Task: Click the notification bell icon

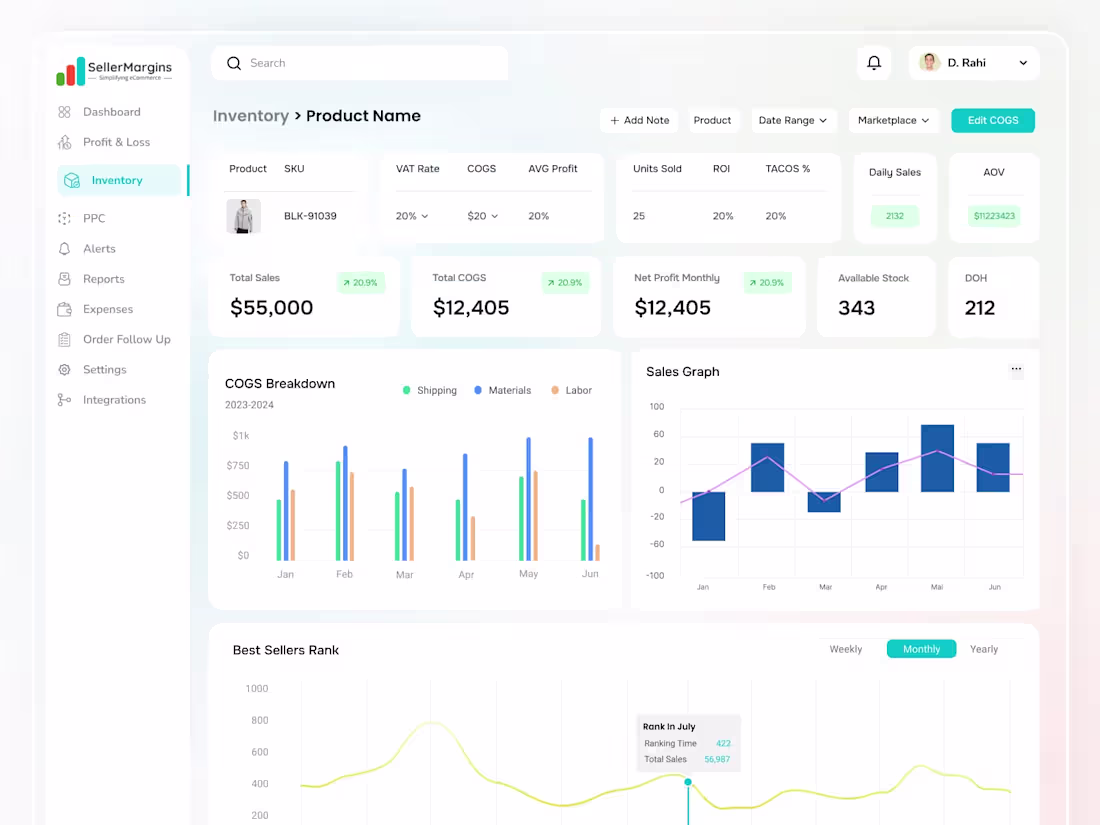Action: pyautogui.click(x=874, y=62)
